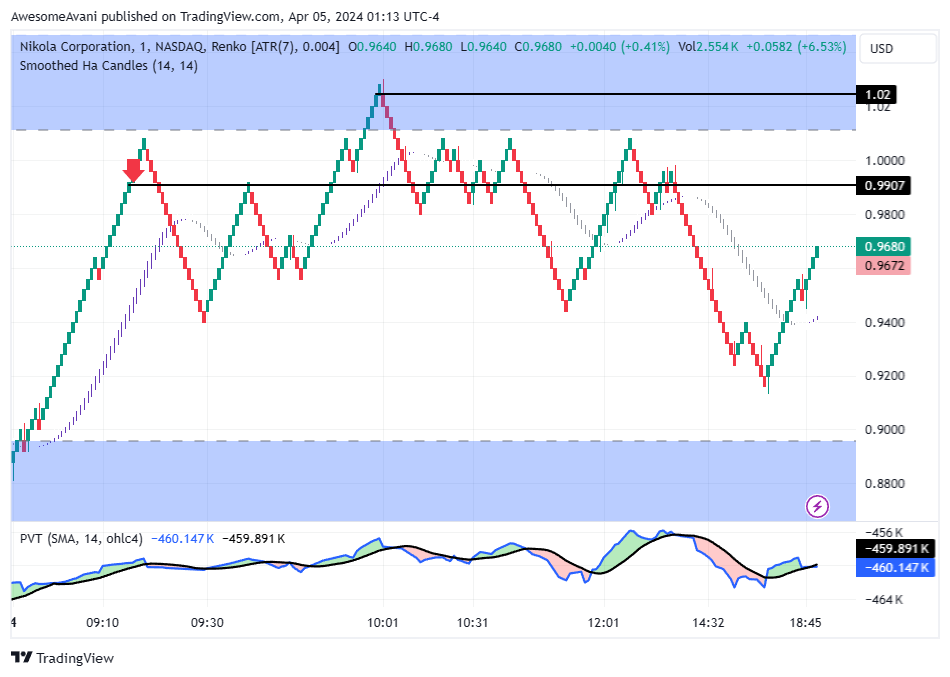The image size is (950, 677).
Task: Click the 0.9000 price axis label
Action: tap(885, 430)
